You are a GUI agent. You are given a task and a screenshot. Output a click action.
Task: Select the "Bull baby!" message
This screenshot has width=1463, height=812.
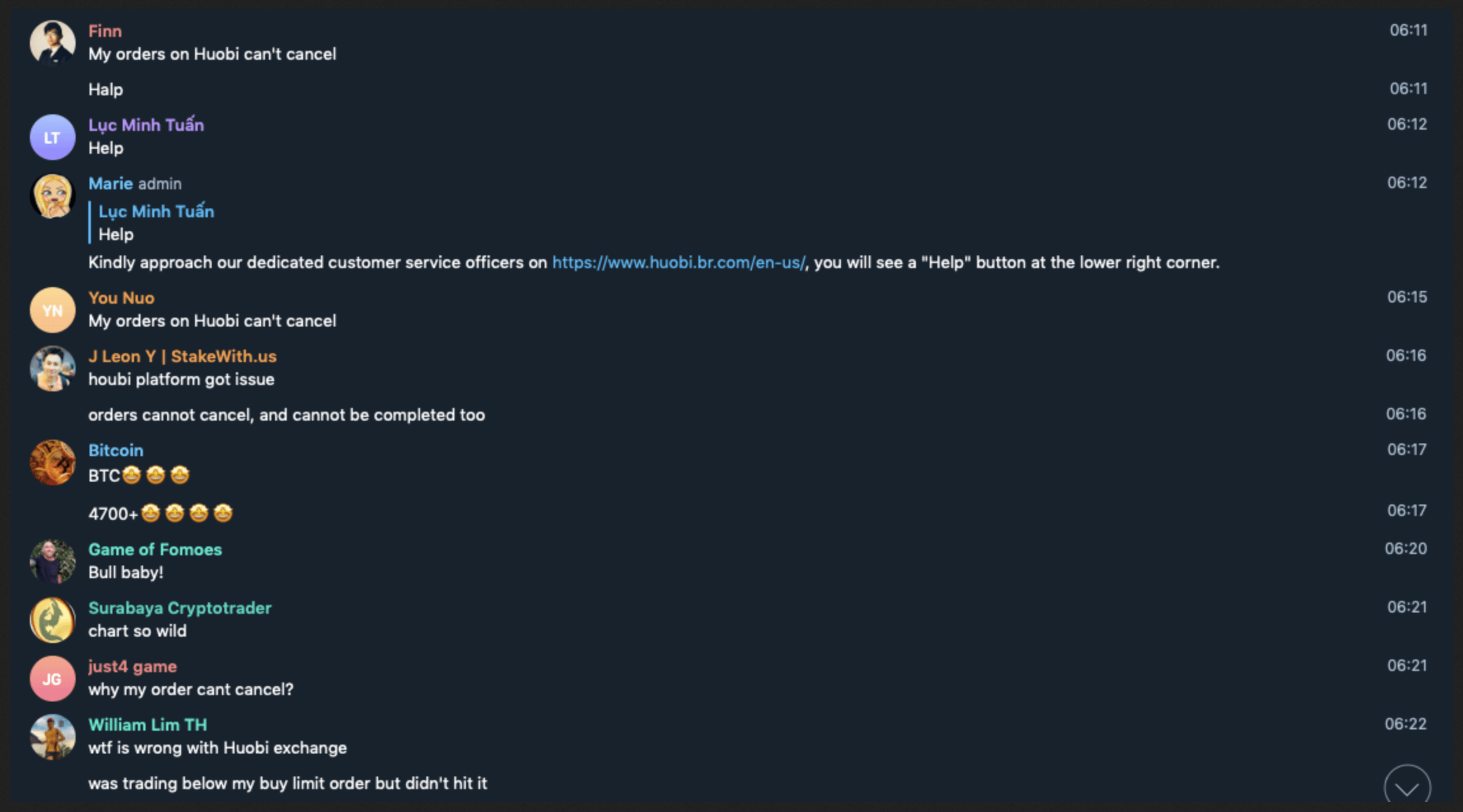tap(126, 572)
